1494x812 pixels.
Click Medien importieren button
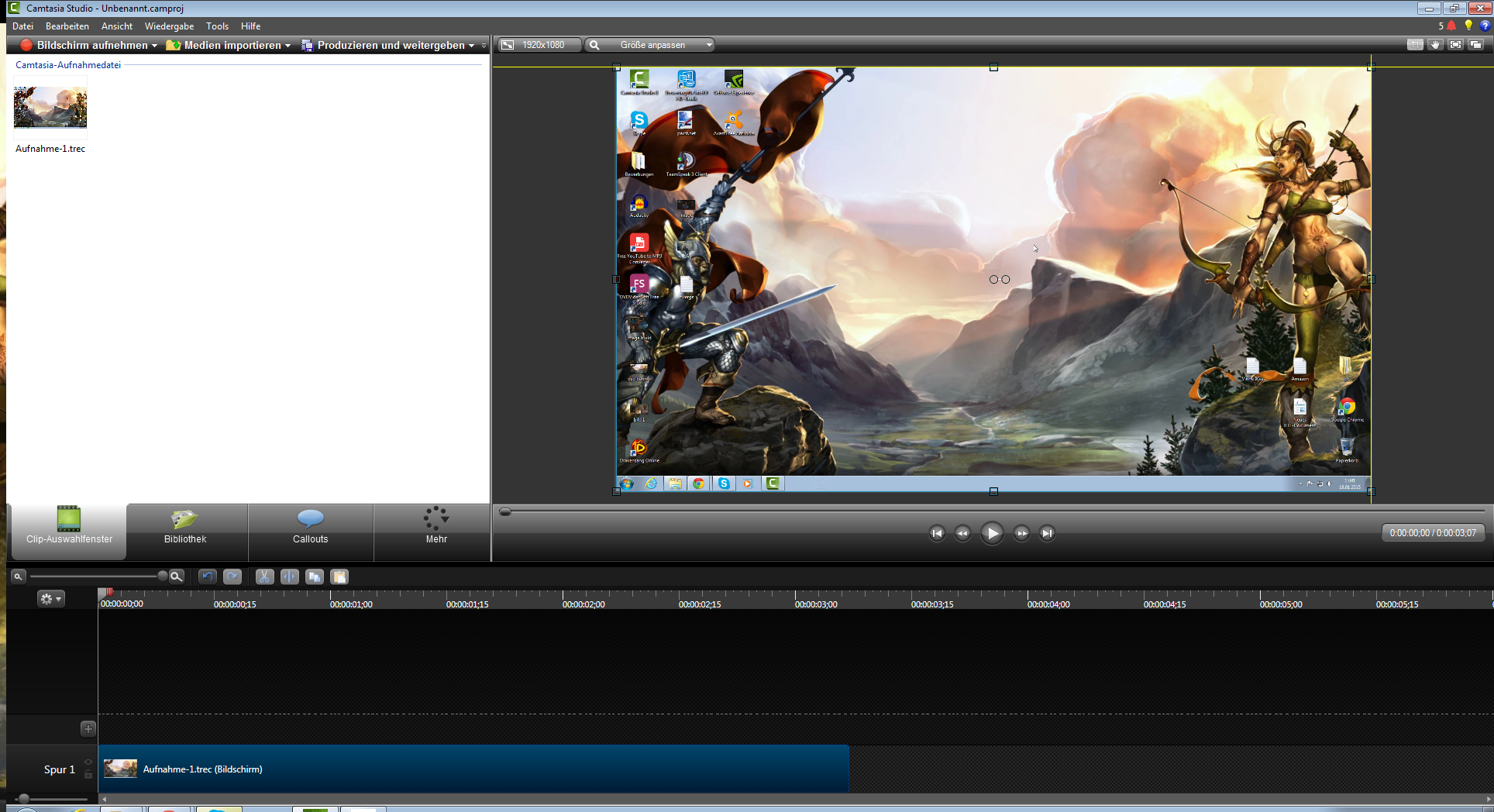(x=224, y=45)
